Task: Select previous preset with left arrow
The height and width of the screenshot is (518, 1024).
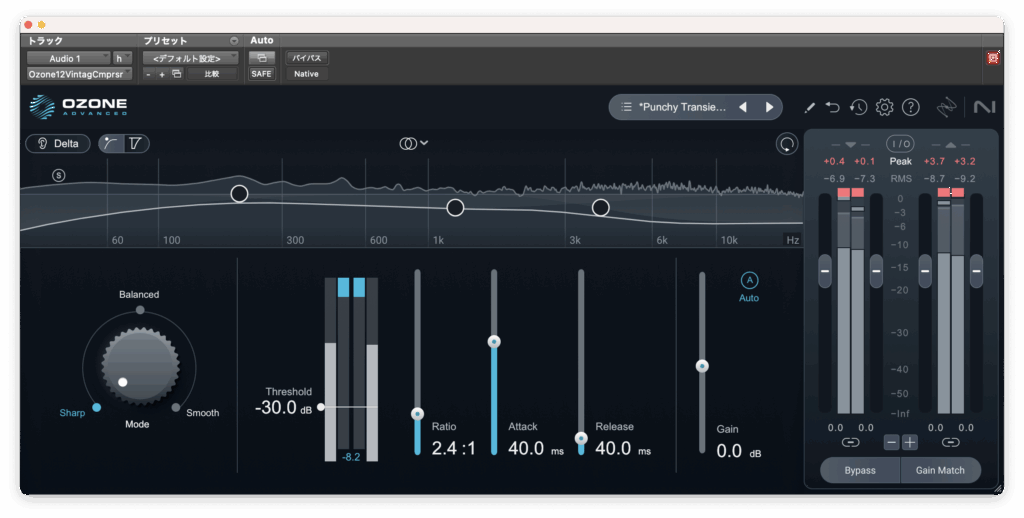Action: (743, 107)
